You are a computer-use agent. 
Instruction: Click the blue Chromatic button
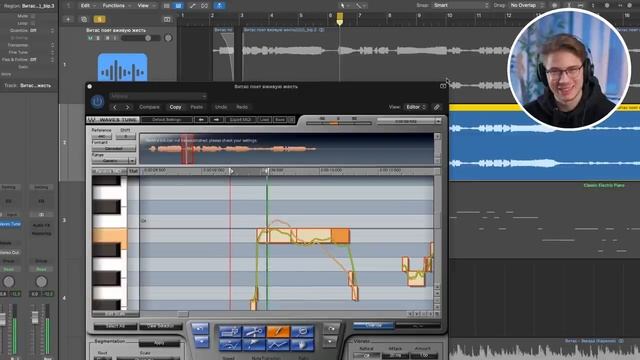[x=373, y=325]
